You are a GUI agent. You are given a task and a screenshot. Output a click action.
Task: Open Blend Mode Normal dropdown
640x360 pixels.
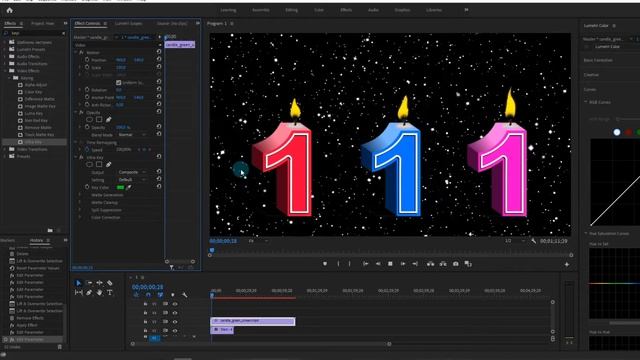pyautogui.click(x=131, y=135)
